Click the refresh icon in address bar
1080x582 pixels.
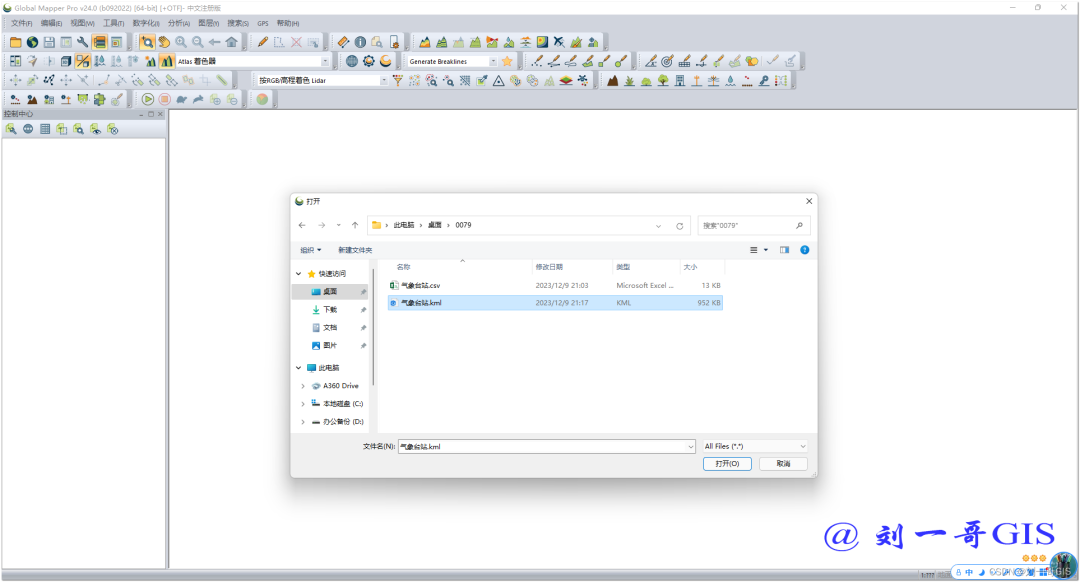coord(679,226)
